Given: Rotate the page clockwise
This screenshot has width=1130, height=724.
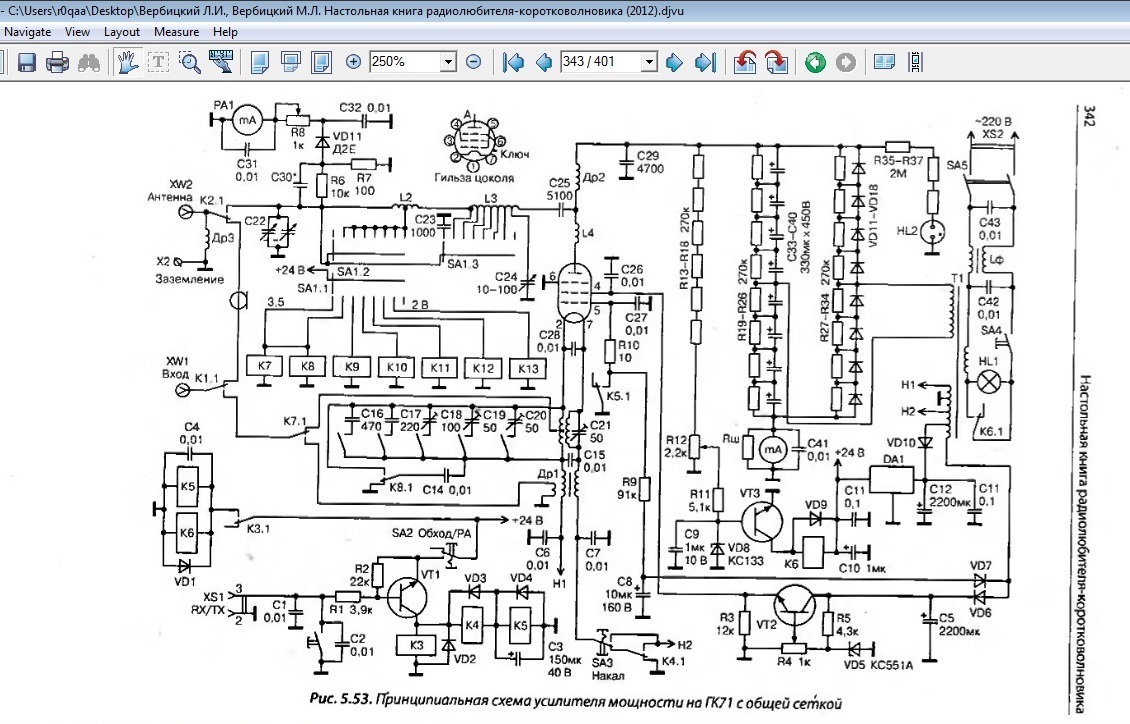Looking at the screenshot, I should [x=776, y=62].
